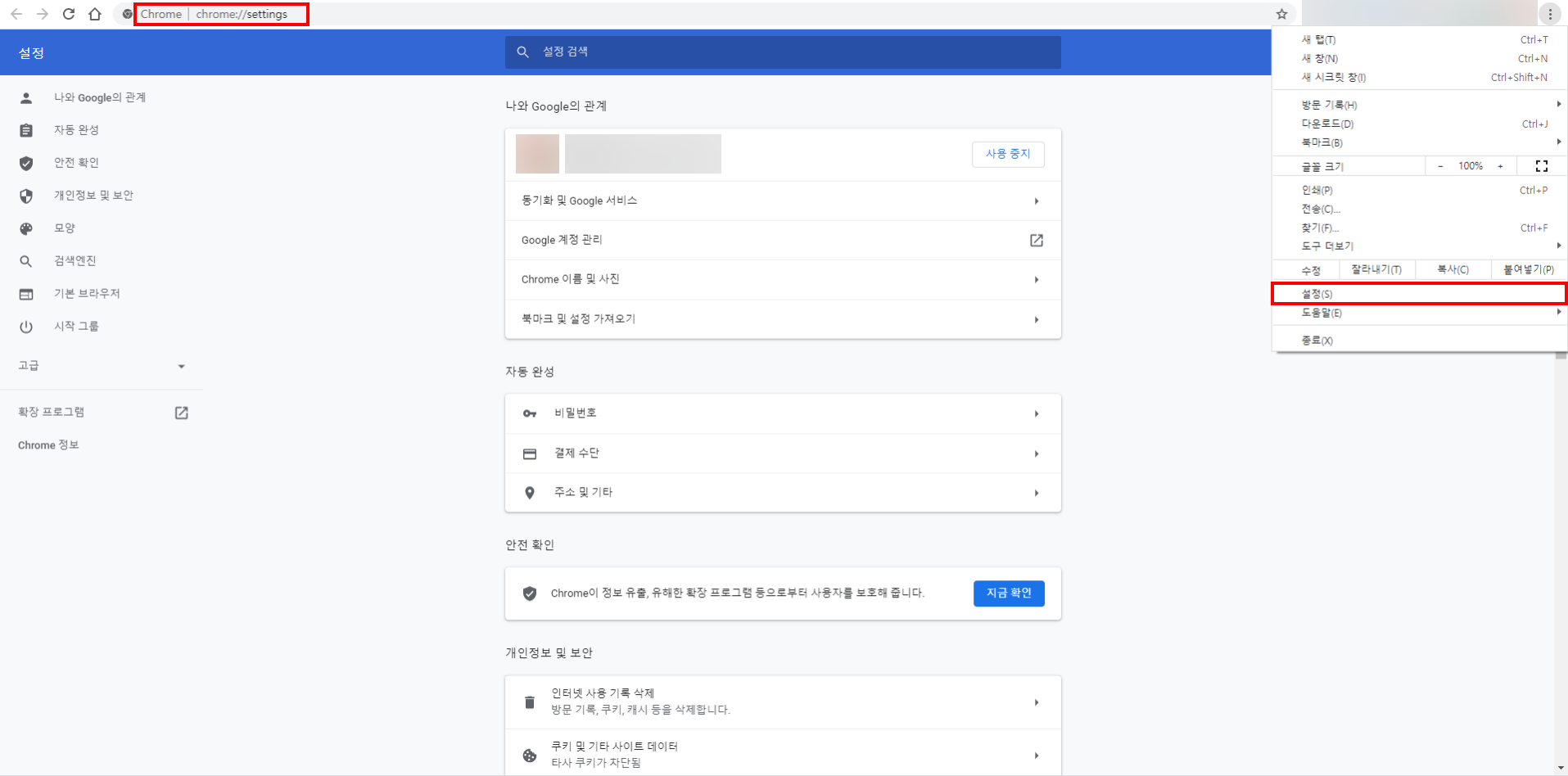The width and height of the screenshot is (1568, 776).
Task: Open 나와 Google의 관계 in sidebar
Action: pyautogui.click(x=100, y=97)
